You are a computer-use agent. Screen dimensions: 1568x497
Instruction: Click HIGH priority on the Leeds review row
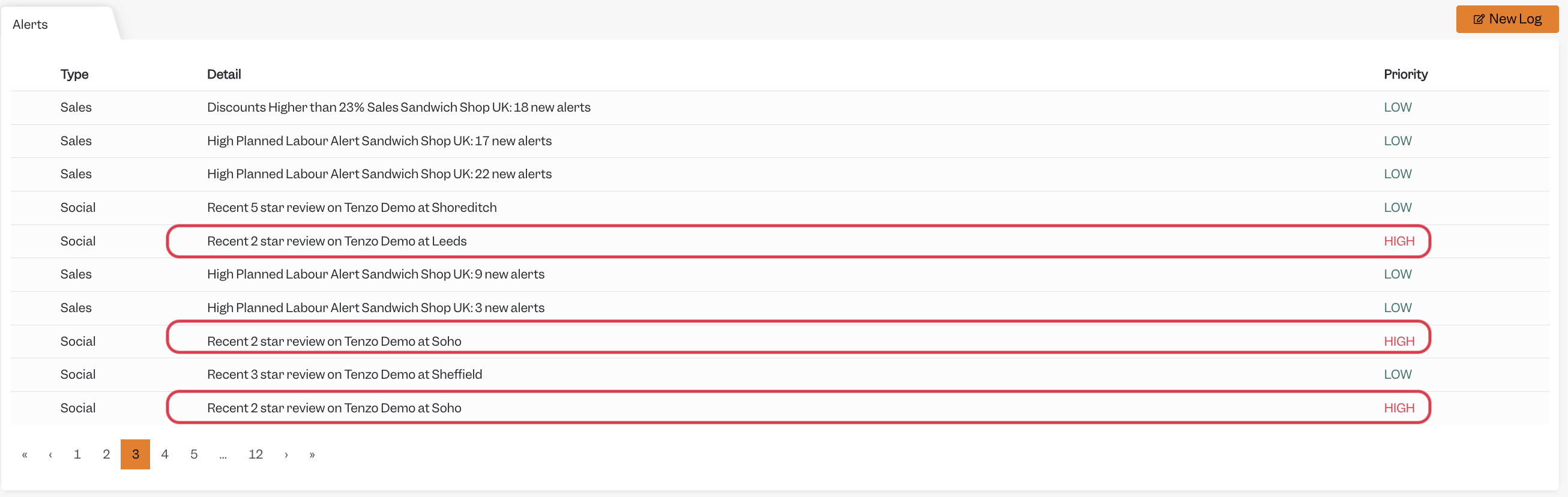click(1399, 241)
